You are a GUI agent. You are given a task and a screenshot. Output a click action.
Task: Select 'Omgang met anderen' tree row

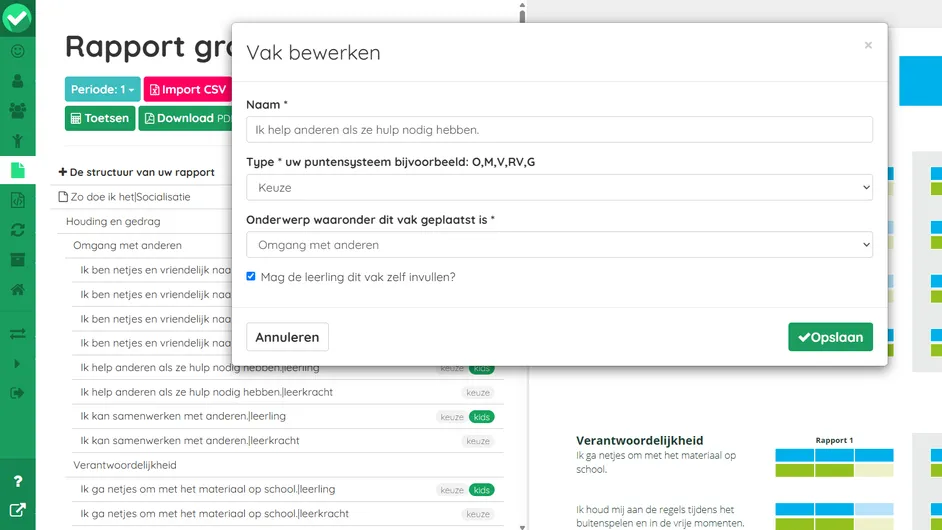pos(127,245)
